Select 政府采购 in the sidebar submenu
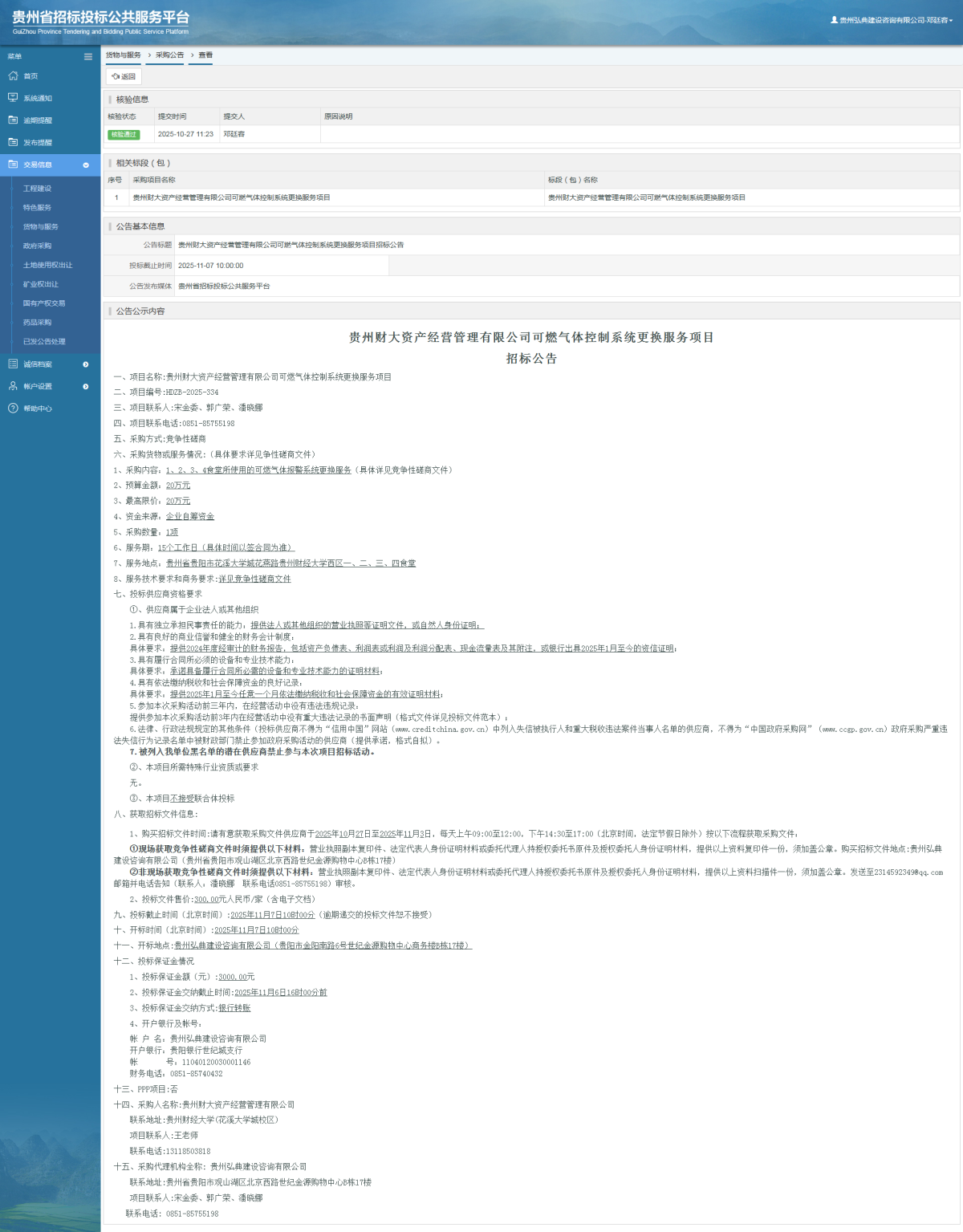 (37, 246)
